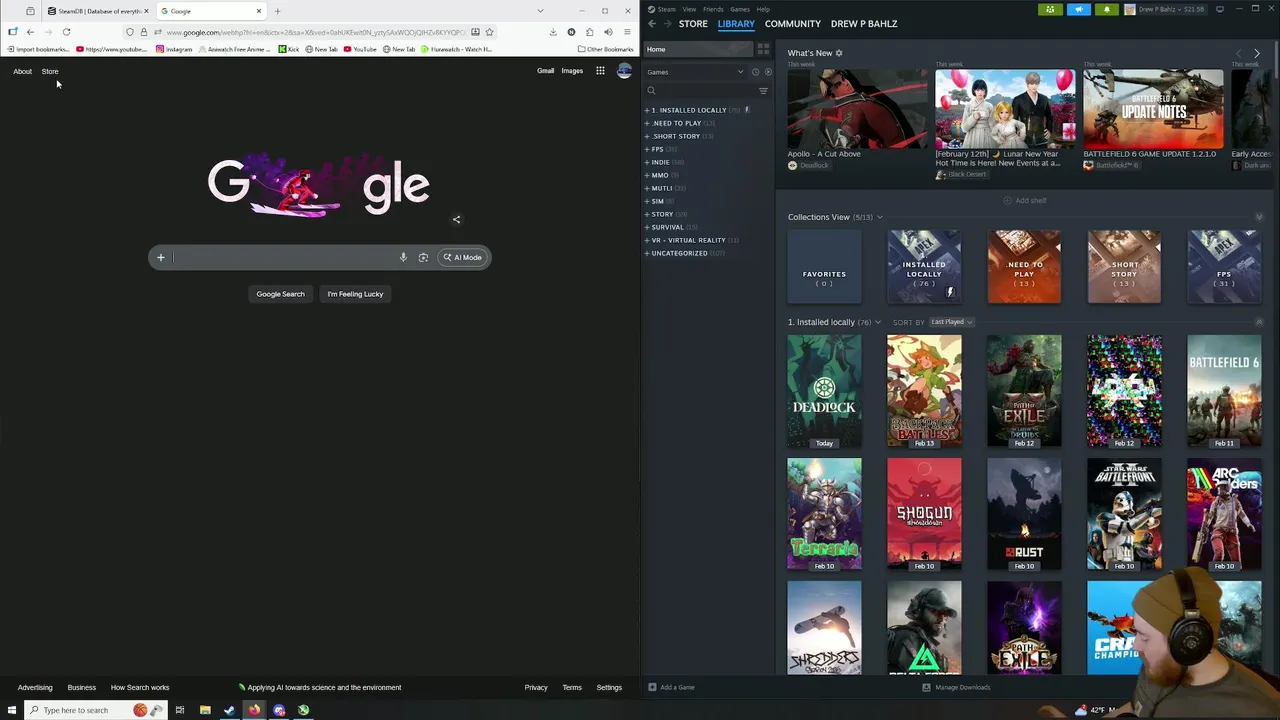Share the Google Doodle
This screenshot has height=720, width=1280.
(x=456, y=220)
